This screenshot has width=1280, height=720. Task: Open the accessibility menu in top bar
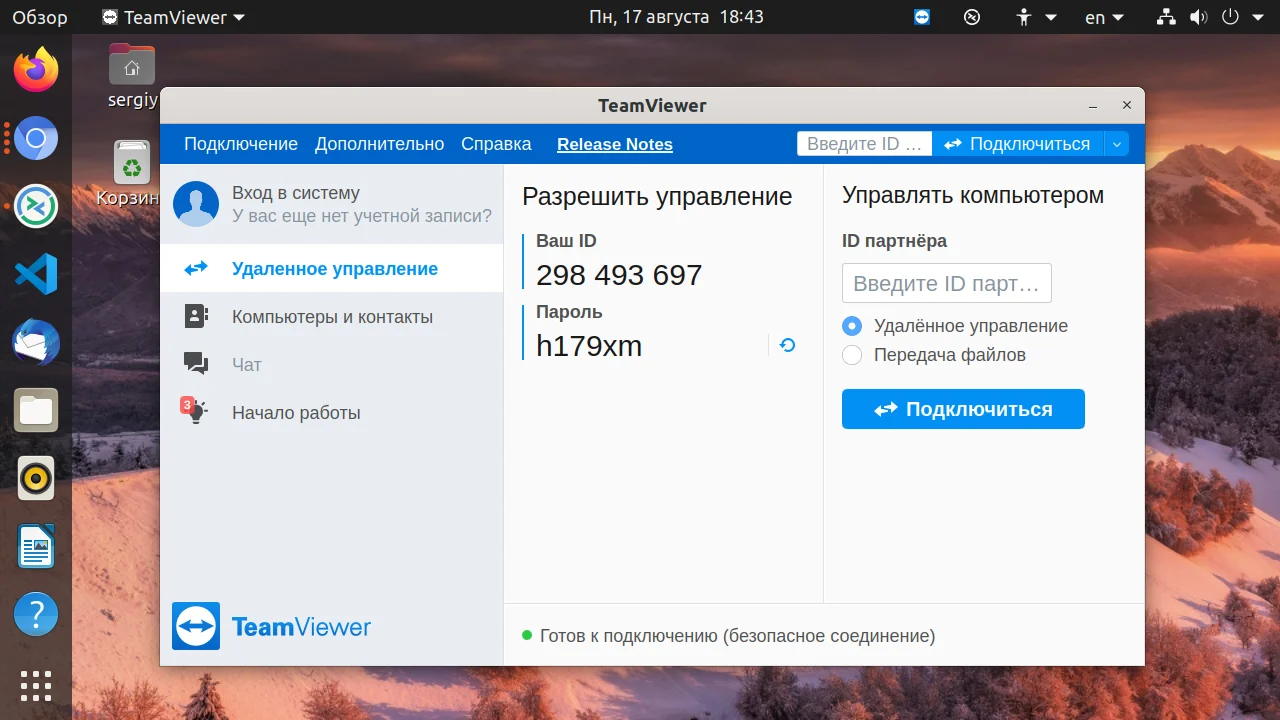coord(1035,17)
